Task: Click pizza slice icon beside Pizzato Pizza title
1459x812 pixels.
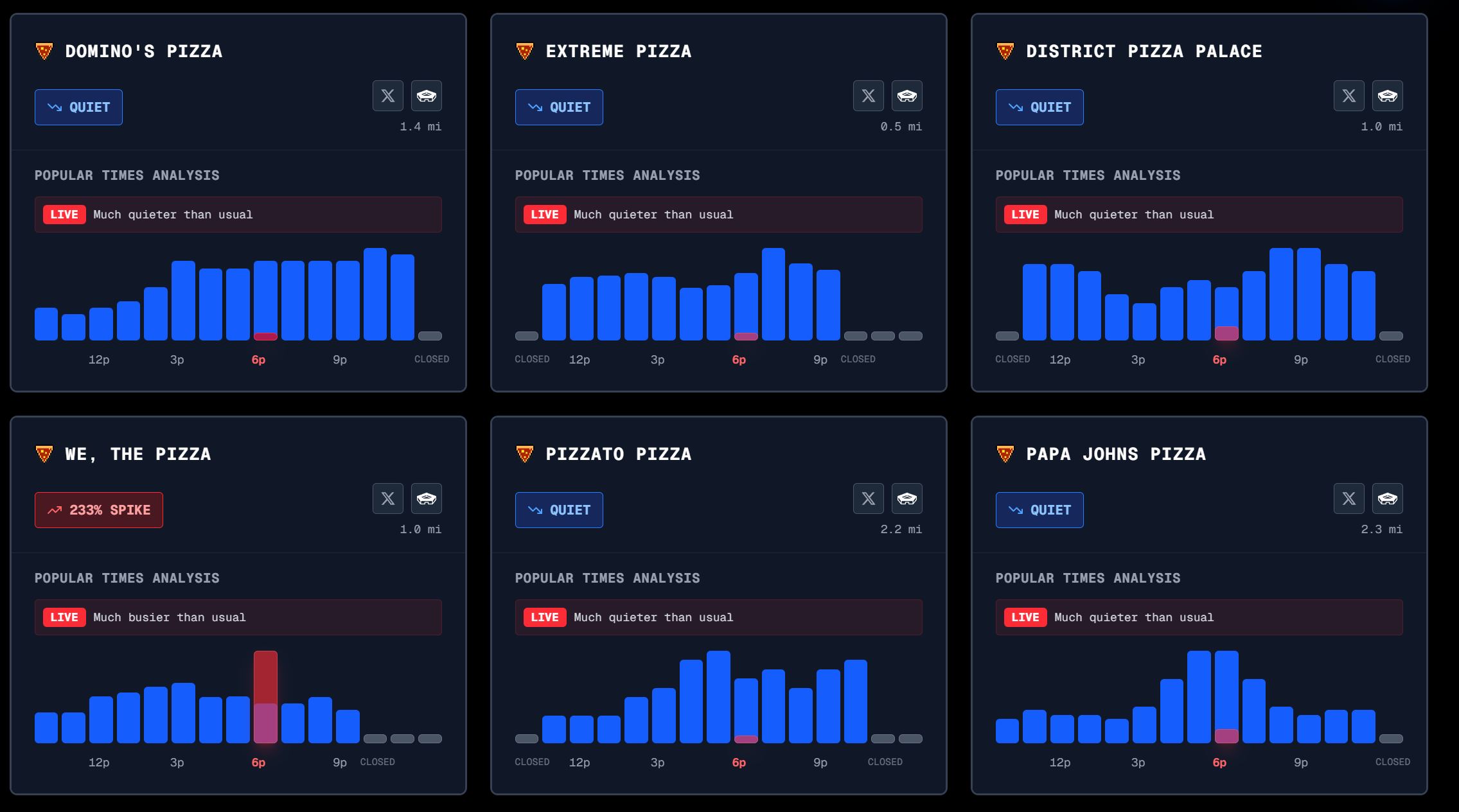Action: [x=524, y=454]
